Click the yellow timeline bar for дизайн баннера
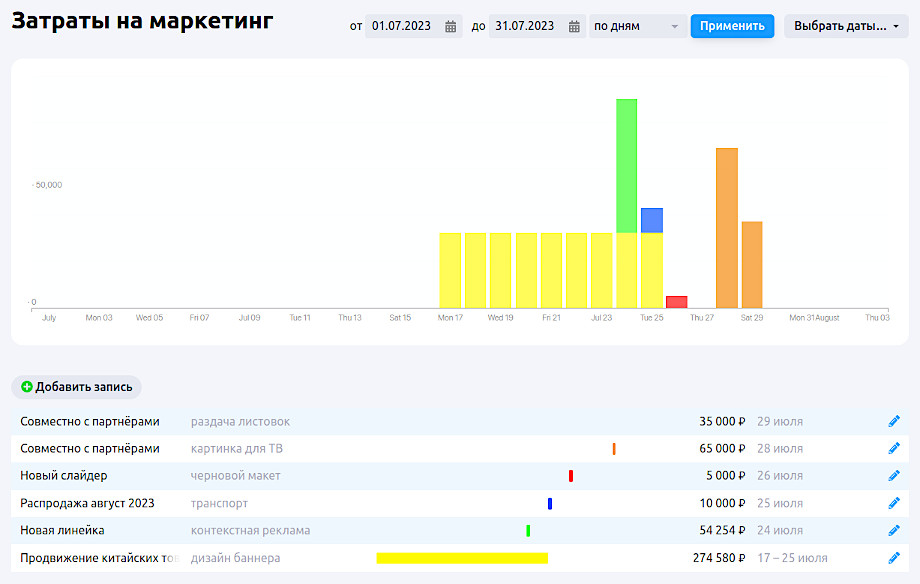Viewport: 920px width, 584px height. pos(462,558)
